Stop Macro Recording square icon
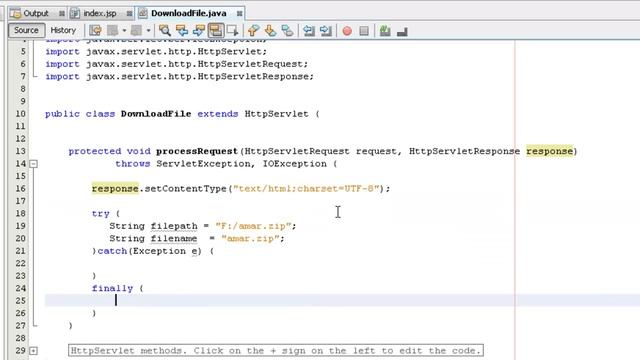 [364, 31]
